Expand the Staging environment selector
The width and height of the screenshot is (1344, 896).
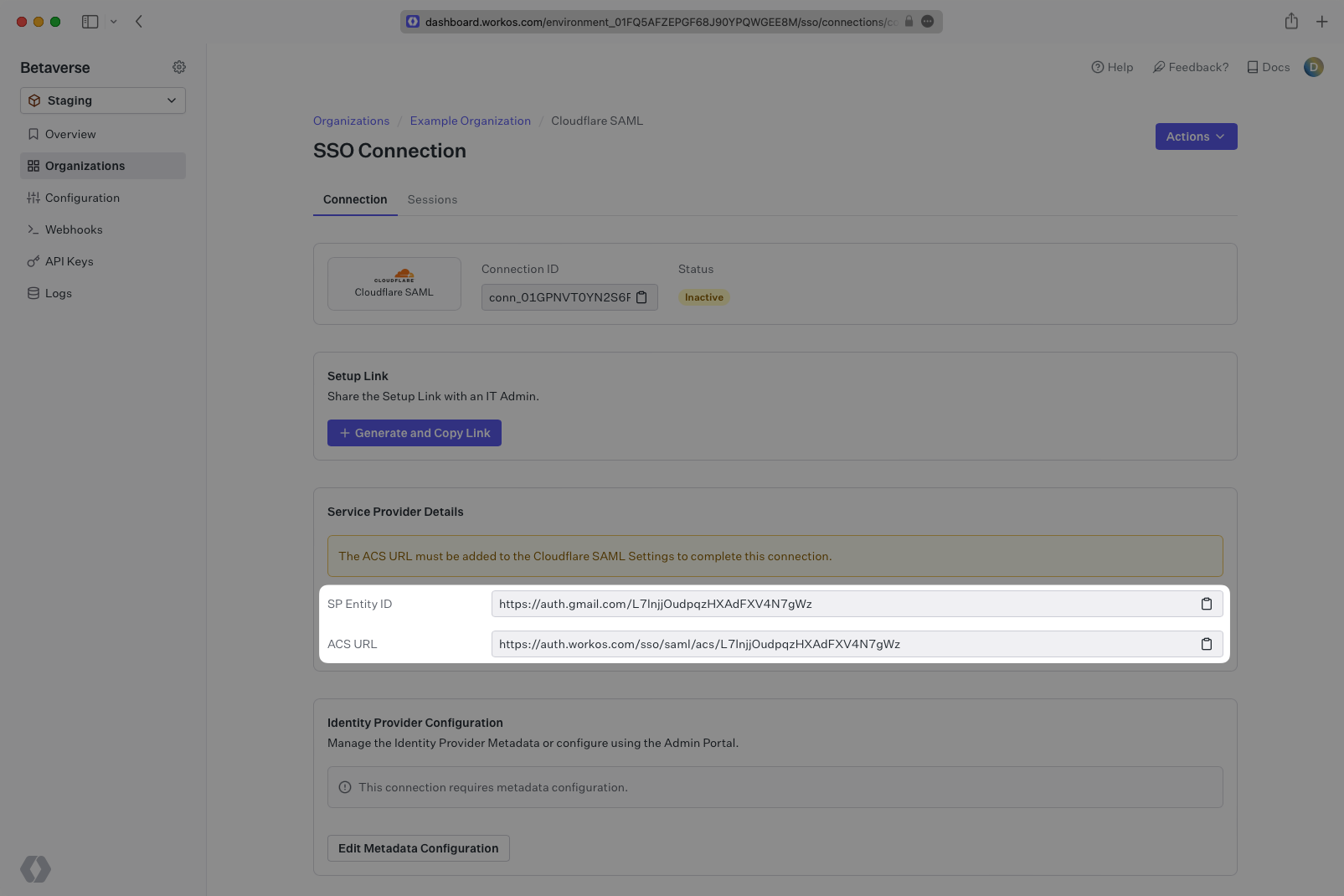click(102, 100)
